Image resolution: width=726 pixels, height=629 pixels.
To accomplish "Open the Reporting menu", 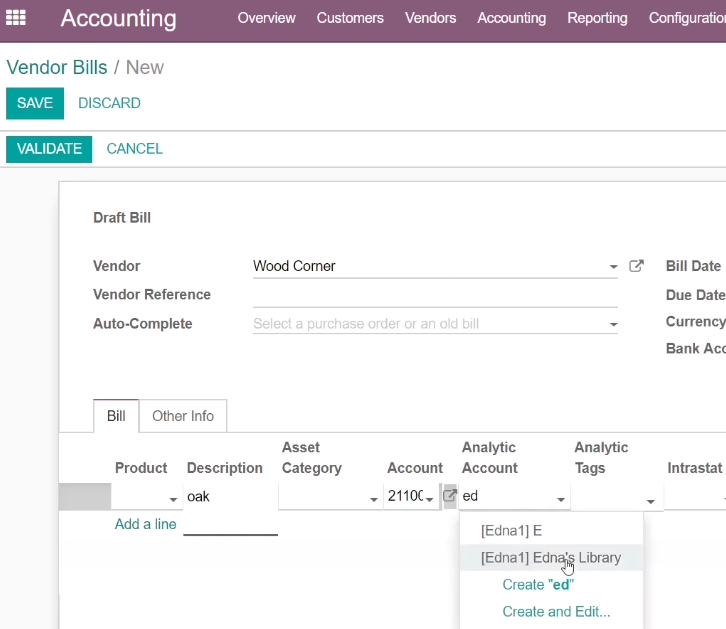I will point(597,18).
